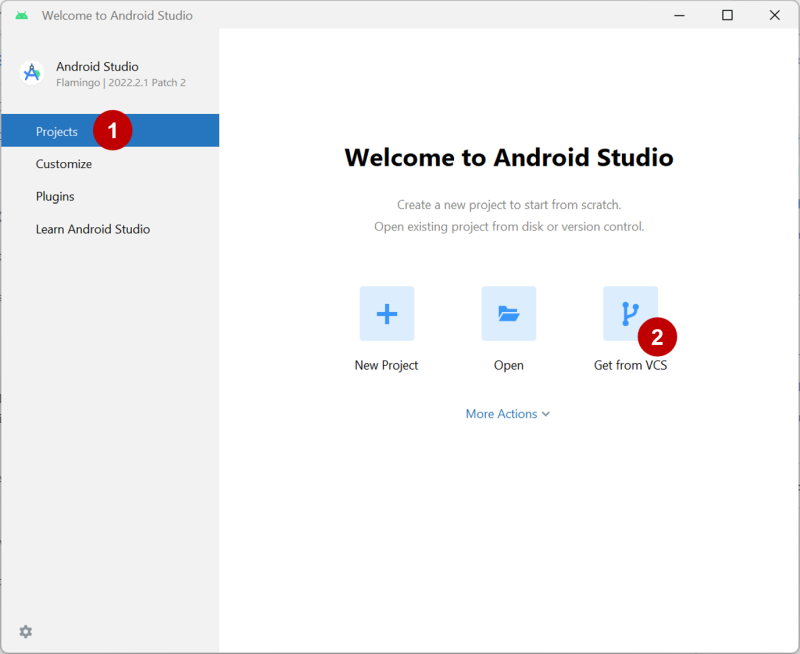The height and width of the screenshot is (654, 800).
Task: Expand the More Actions dropdown
Action: coord(508,414)
